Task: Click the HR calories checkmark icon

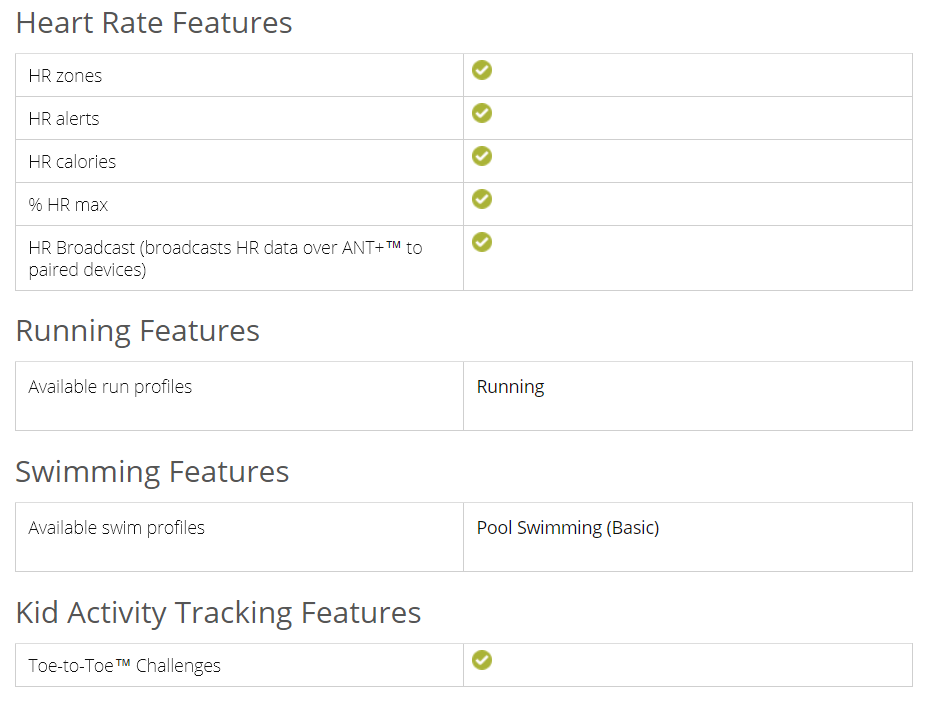Action: [482, 156]
